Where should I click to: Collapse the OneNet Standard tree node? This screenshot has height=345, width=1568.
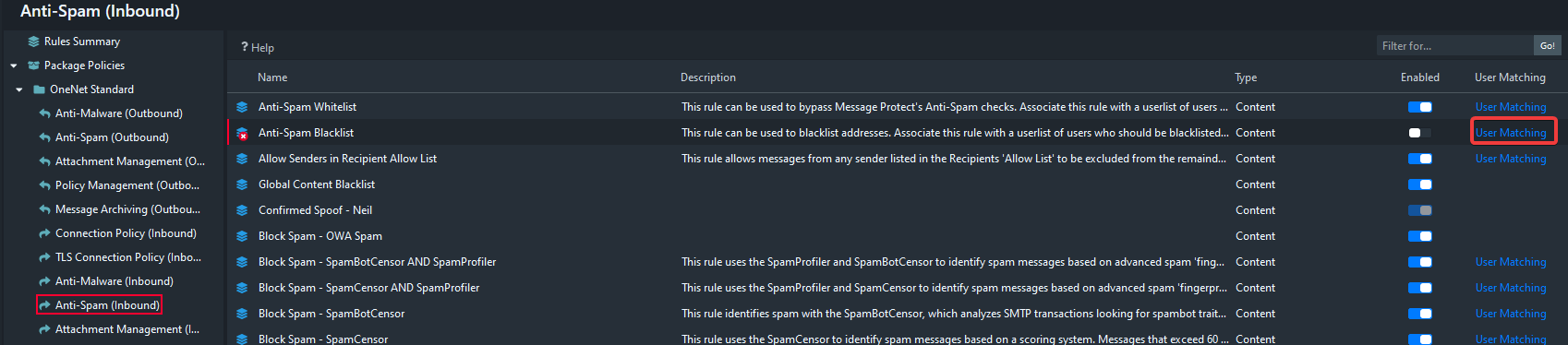click(19, 89)
